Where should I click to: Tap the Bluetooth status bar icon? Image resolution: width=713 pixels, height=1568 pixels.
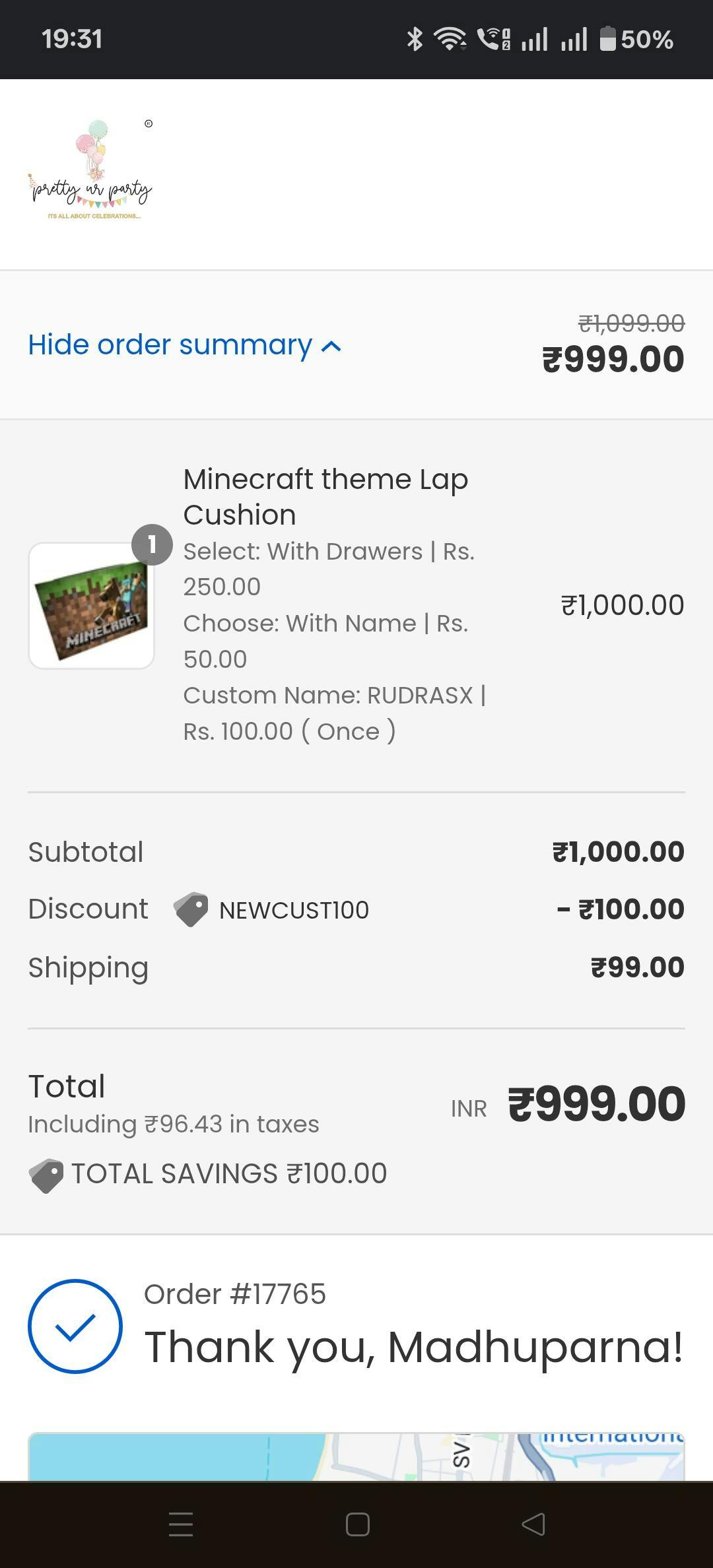(x=415, y=39)
